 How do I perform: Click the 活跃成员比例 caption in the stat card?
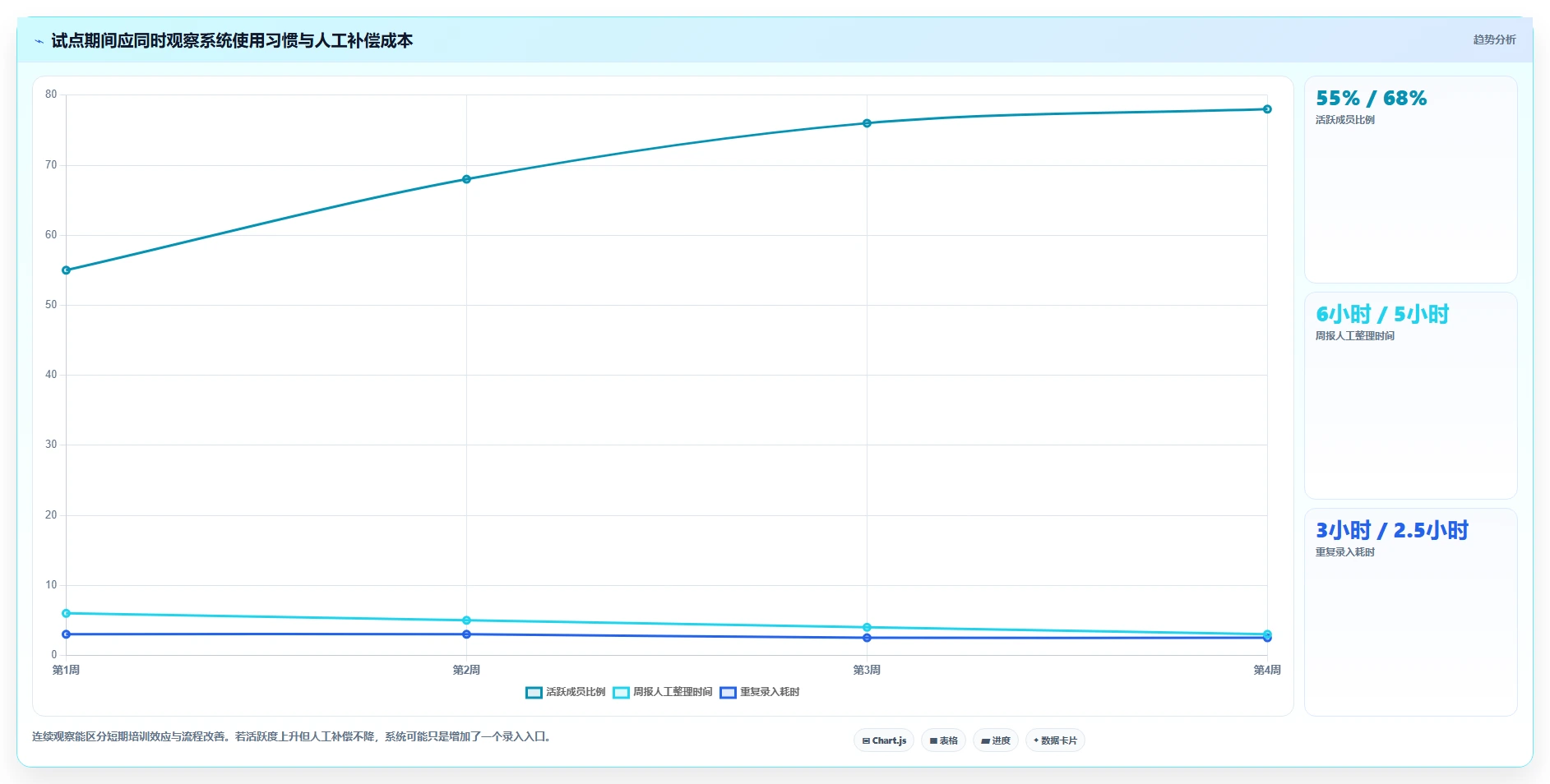[1345, 120]
